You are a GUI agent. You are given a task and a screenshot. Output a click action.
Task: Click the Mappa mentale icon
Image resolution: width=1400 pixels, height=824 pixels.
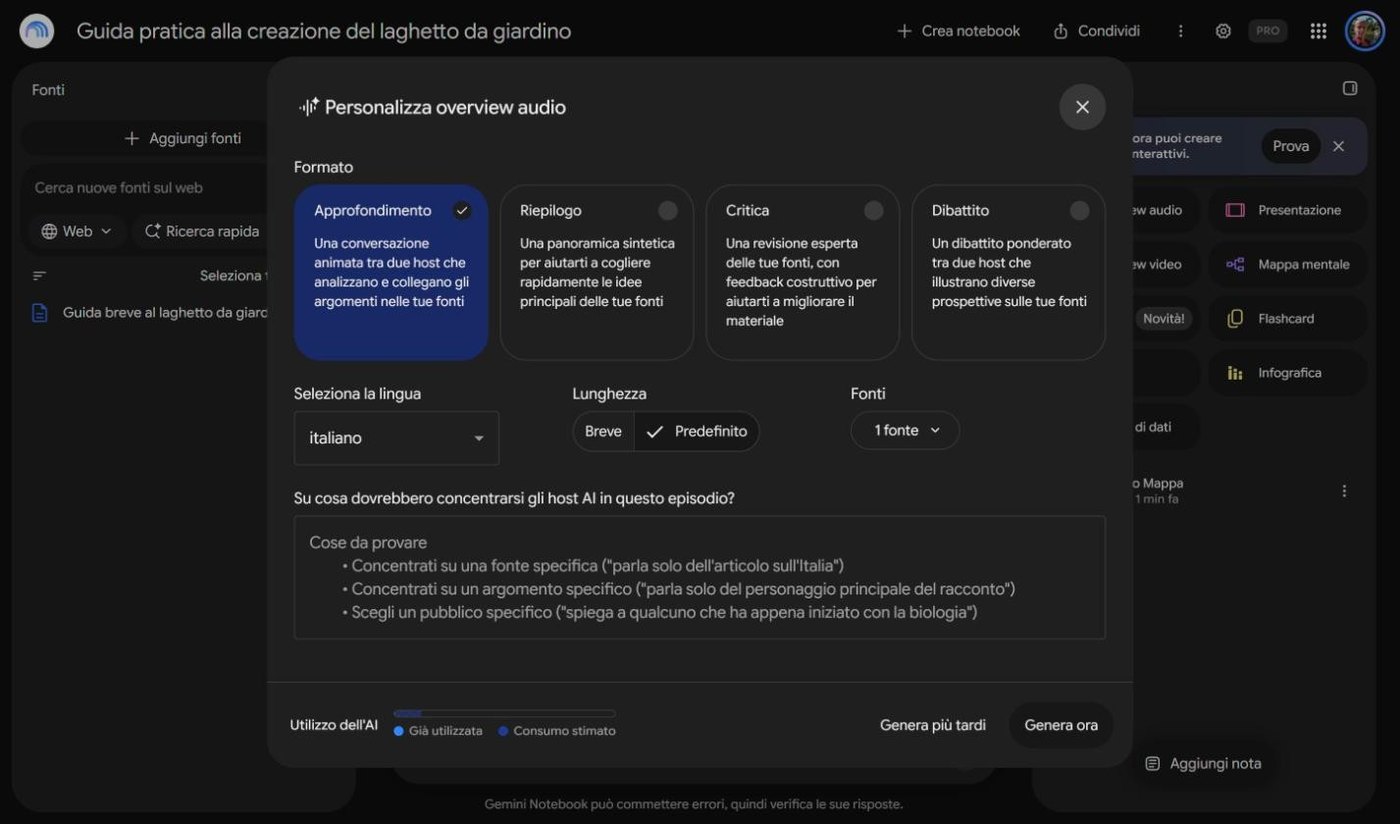(1235, 264)
